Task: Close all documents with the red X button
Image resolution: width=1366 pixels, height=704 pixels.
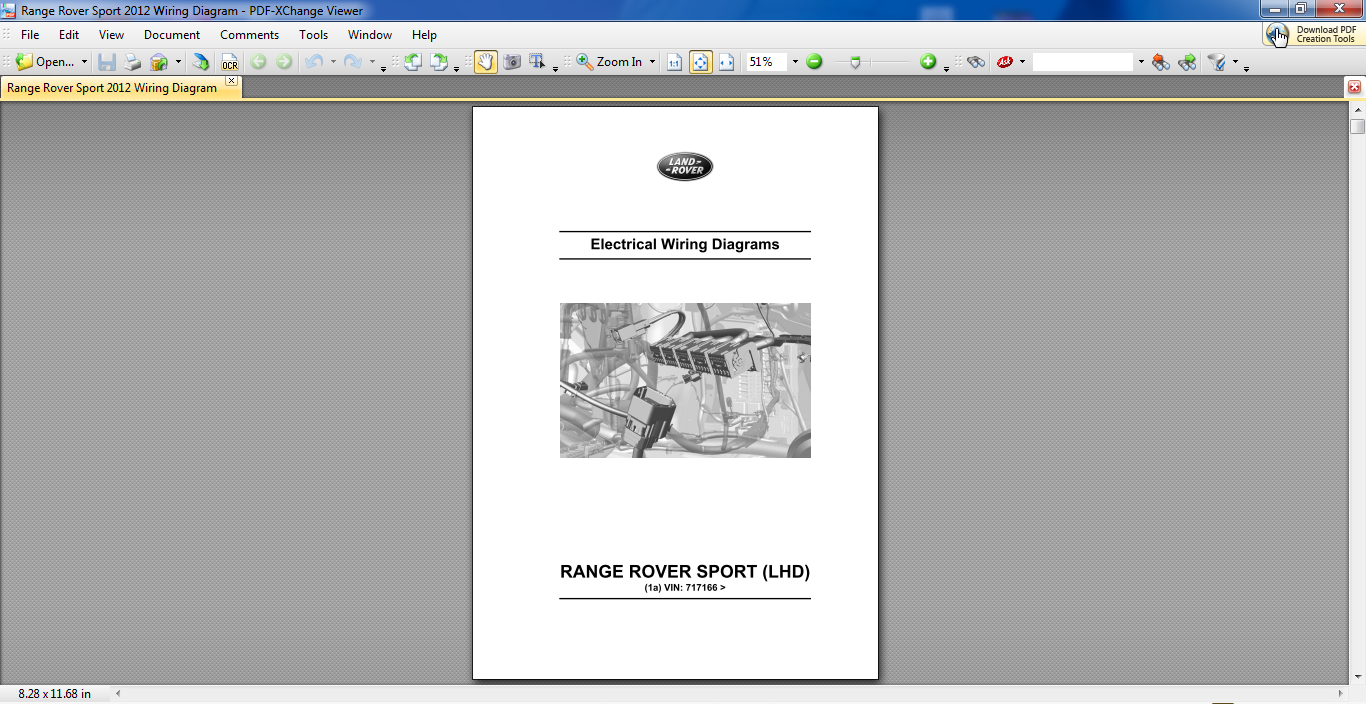Action: [x=1355, y=87]
